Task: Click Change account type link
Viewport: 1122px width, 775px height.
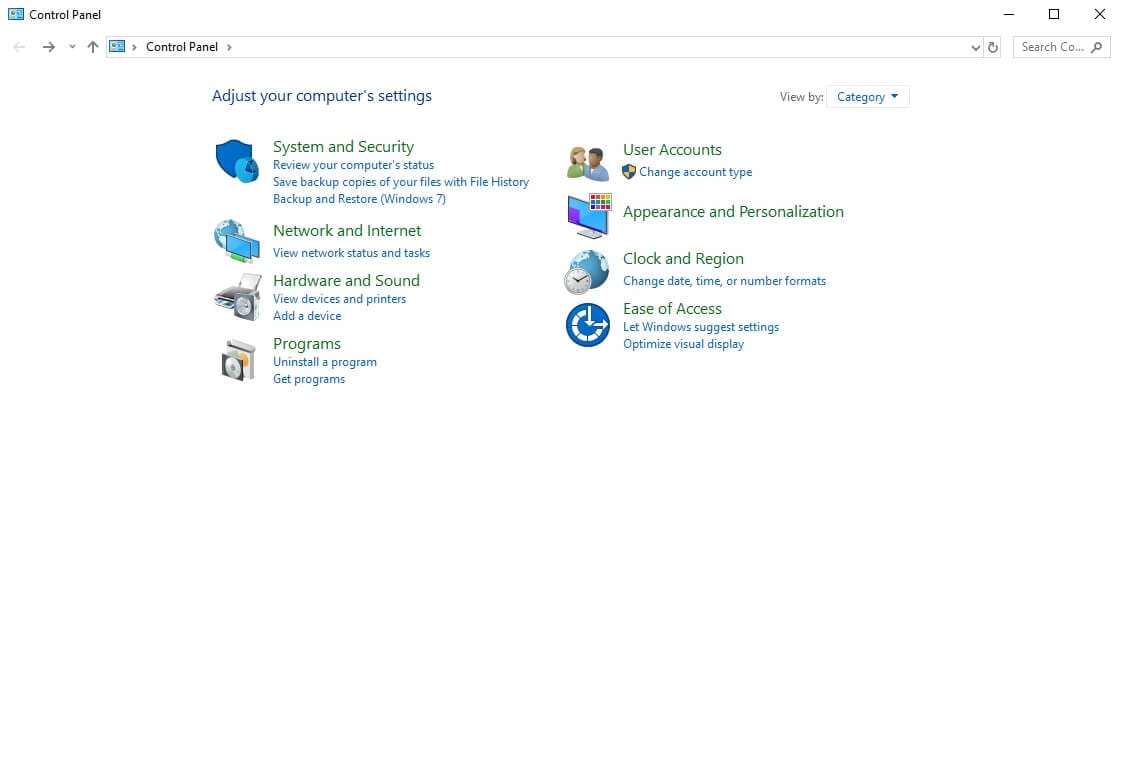Action: [x=696, y=172]
